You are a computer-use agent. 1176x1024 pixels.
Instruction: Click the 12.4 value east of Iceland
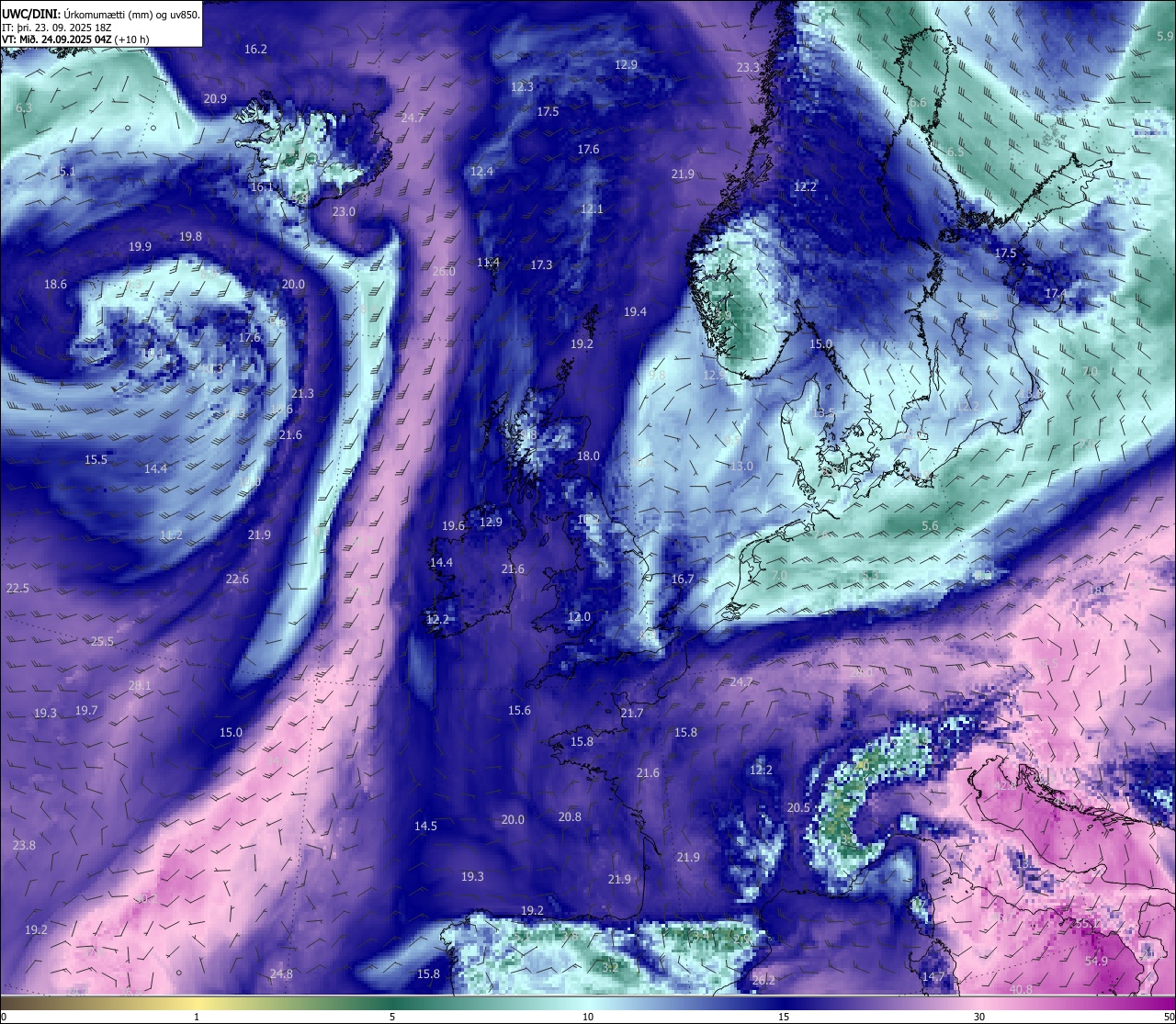tap(481, 171)
